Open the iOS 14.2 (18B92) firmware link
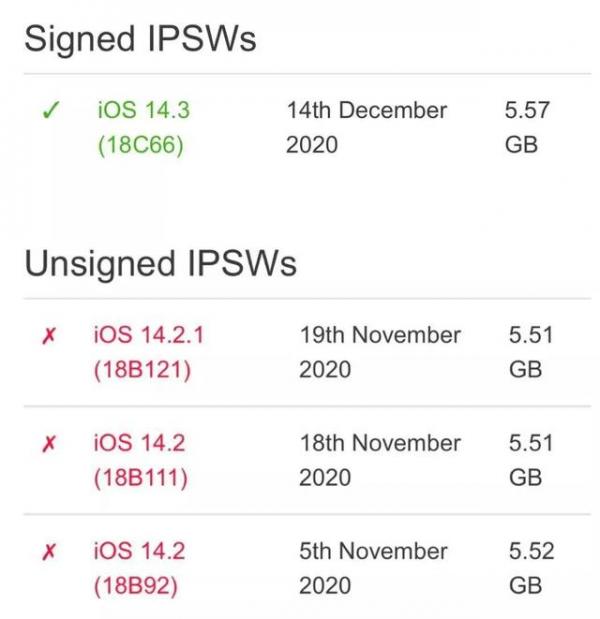600x619 pixels. [139, 568]
